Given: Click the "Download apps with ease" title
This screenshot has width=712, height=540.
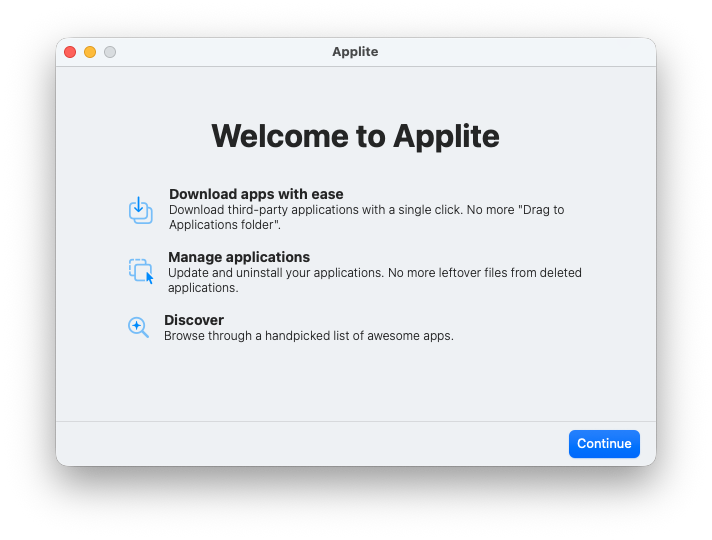Looking at the screenshot, I should tap(256, 194).
